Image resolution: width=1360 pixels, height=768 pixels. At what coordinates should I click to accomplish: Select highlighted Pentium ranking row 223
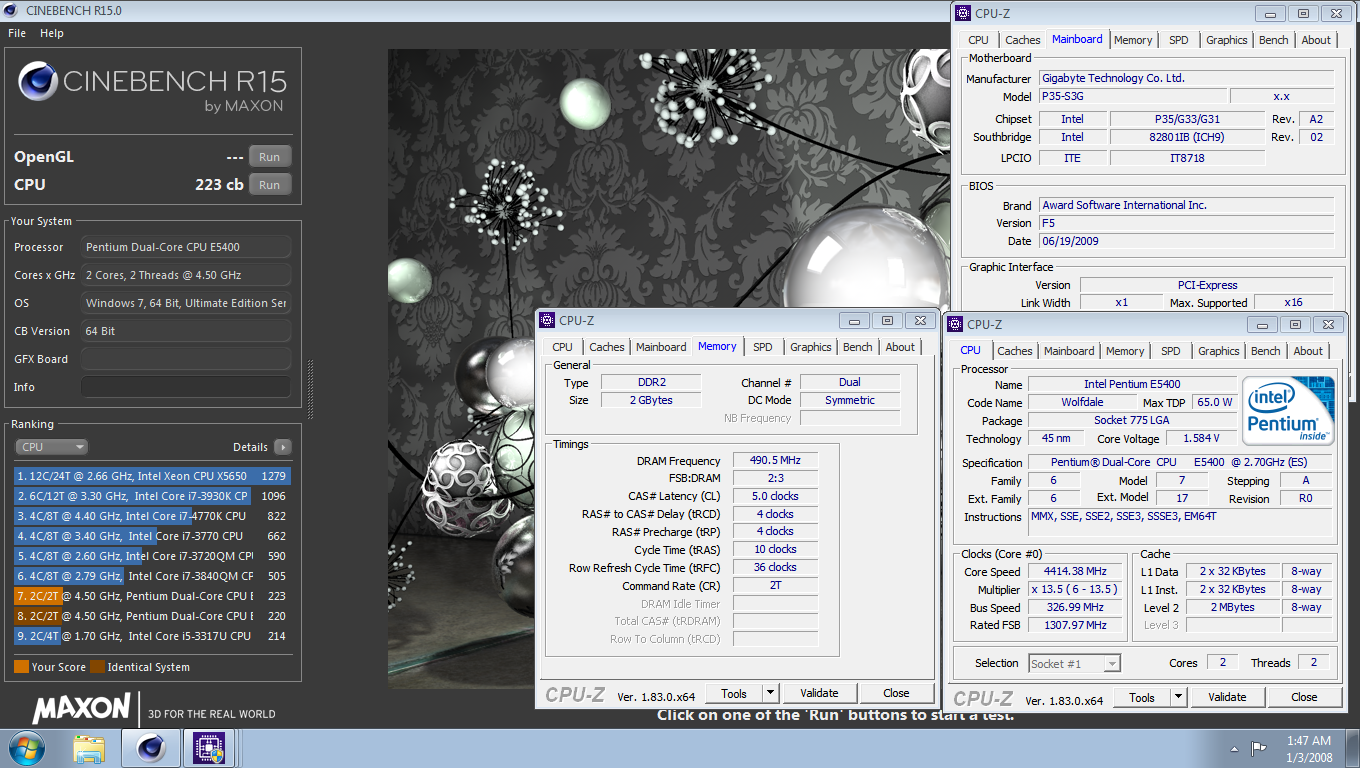pyautogui.click(x=152, y=596)
